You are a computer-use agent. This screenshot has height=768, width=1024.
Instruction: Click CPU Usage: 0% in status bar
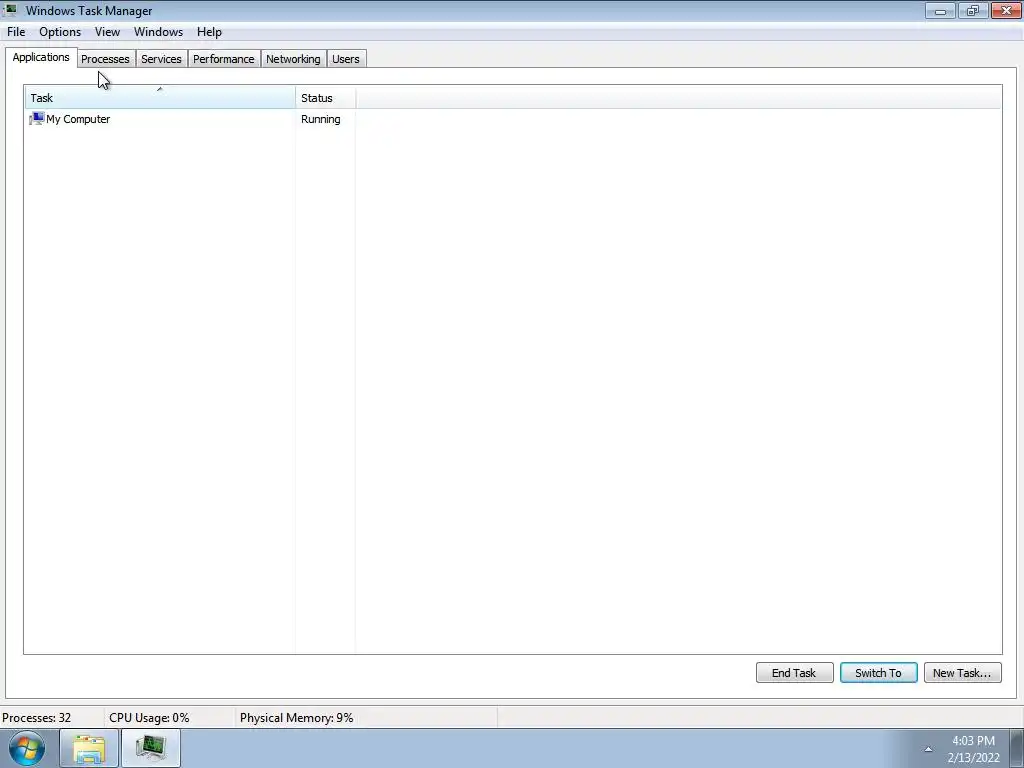pyautogui.click(x=150, y=718)
